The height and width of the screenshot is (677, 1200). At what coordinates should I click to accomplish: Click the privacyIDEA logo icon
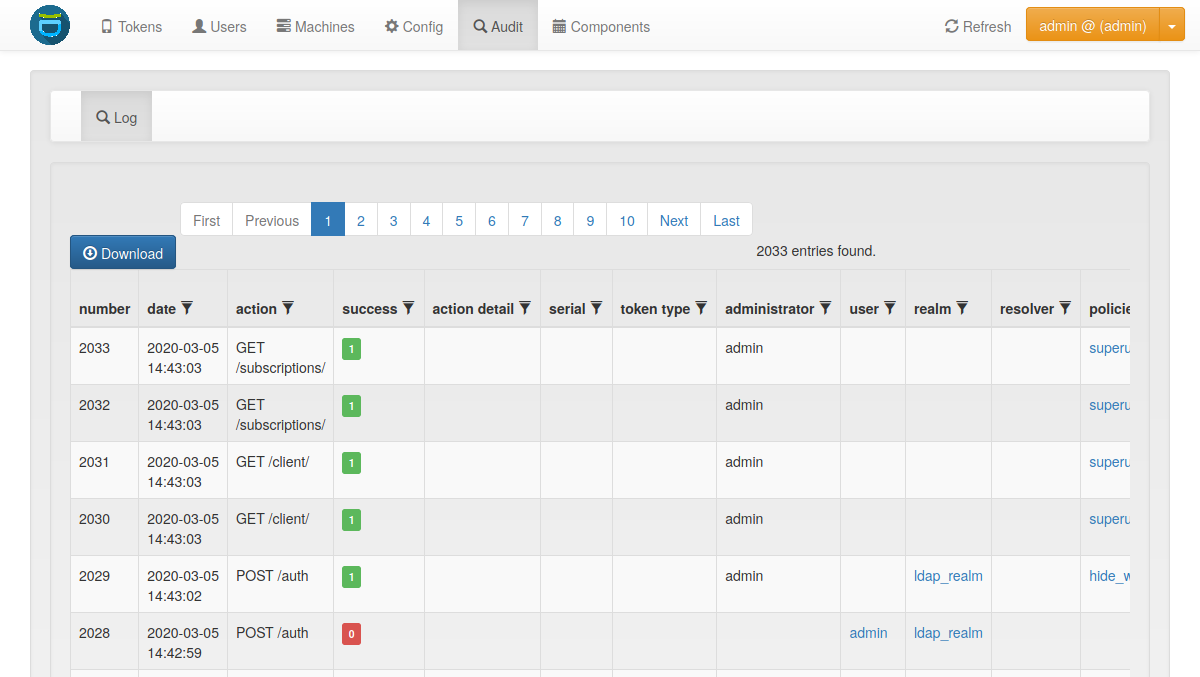pos(50,25)
